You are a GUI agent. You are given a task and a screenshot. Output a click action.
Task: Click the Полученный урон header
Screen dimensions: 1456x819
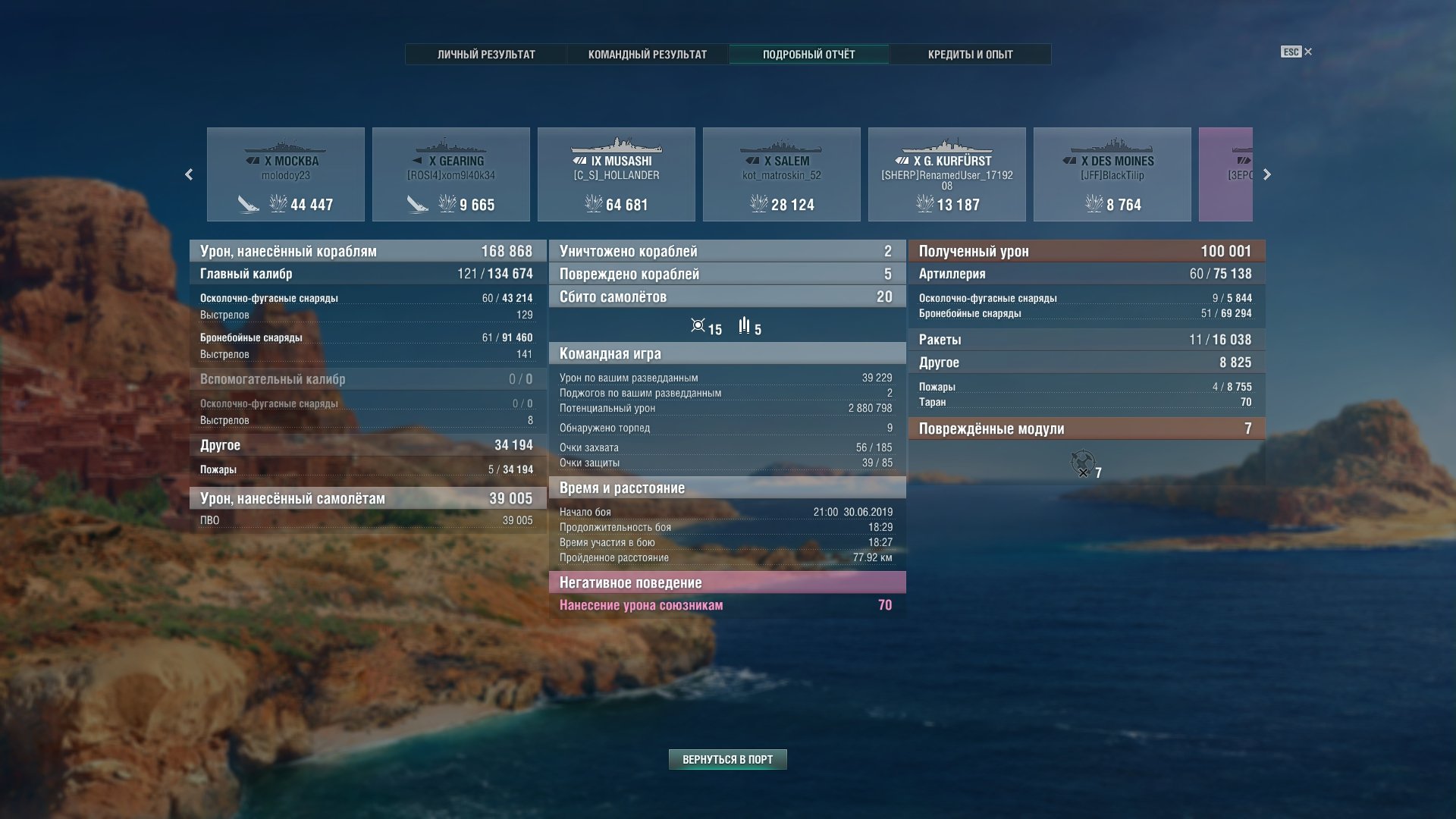tap(1087, 251)
